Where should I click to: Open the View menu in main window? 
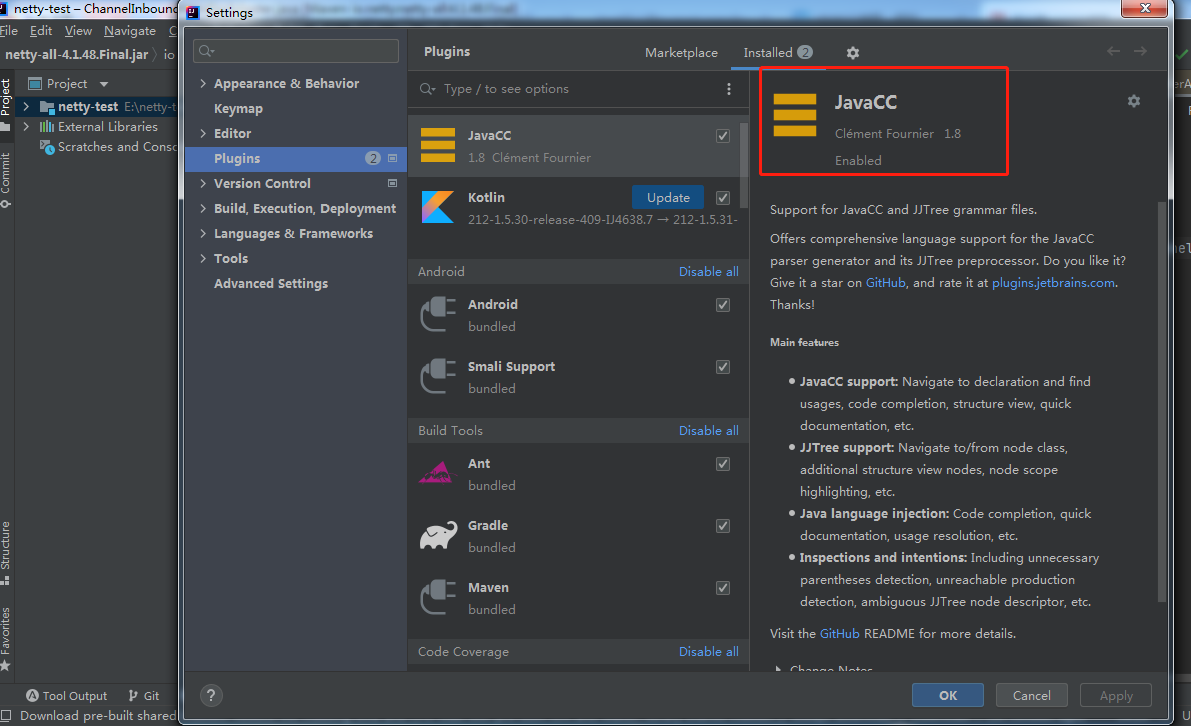pos(78,30)
